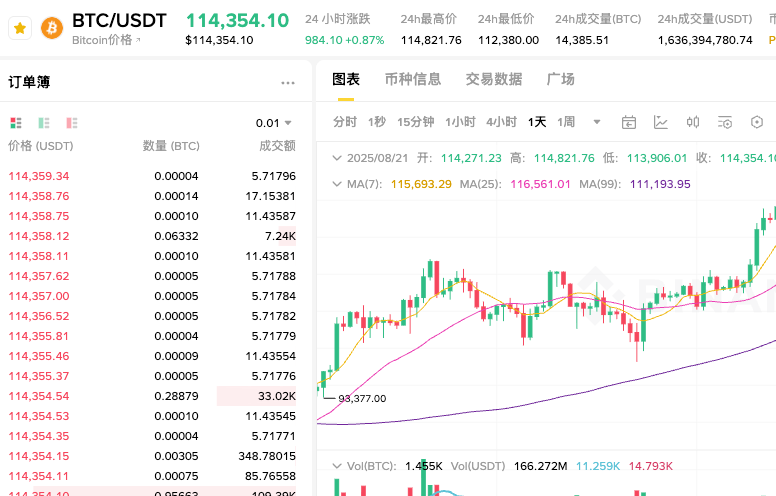Switch to the 币种信息 tab
The image size is (776, 496).
(413, 79)
